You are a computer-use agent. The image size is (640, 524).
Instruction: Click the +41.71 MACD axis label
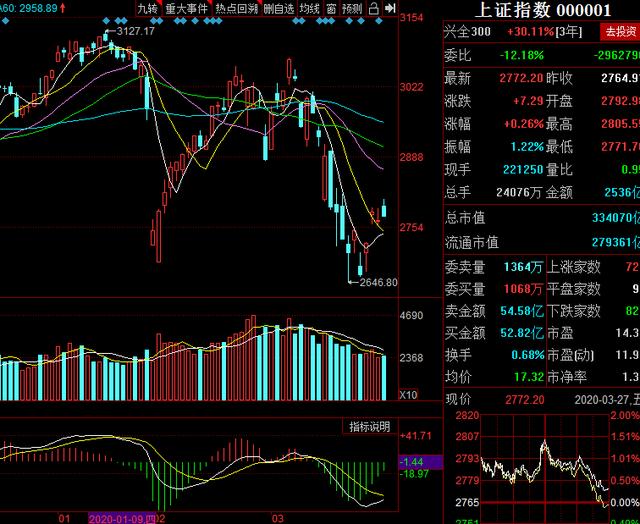(x=416, y=436)
